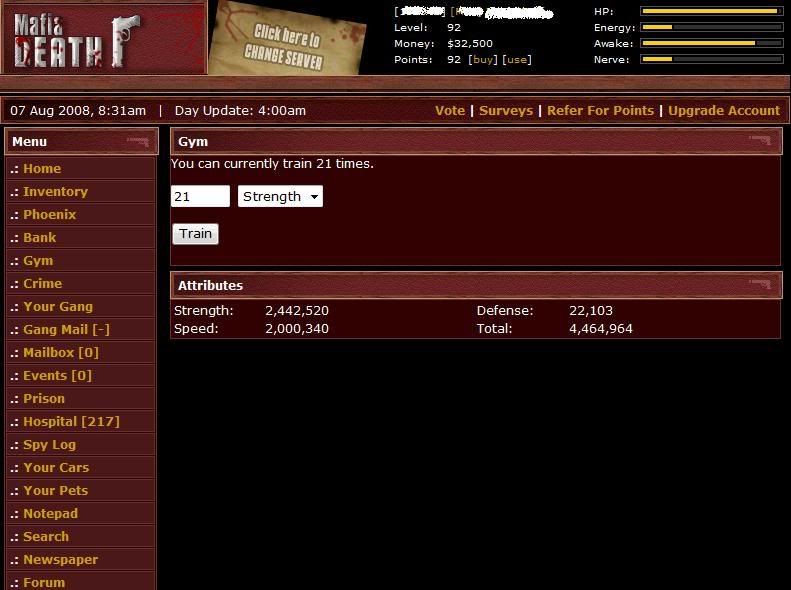Click the gun icon in Gym header

[760, 141]
